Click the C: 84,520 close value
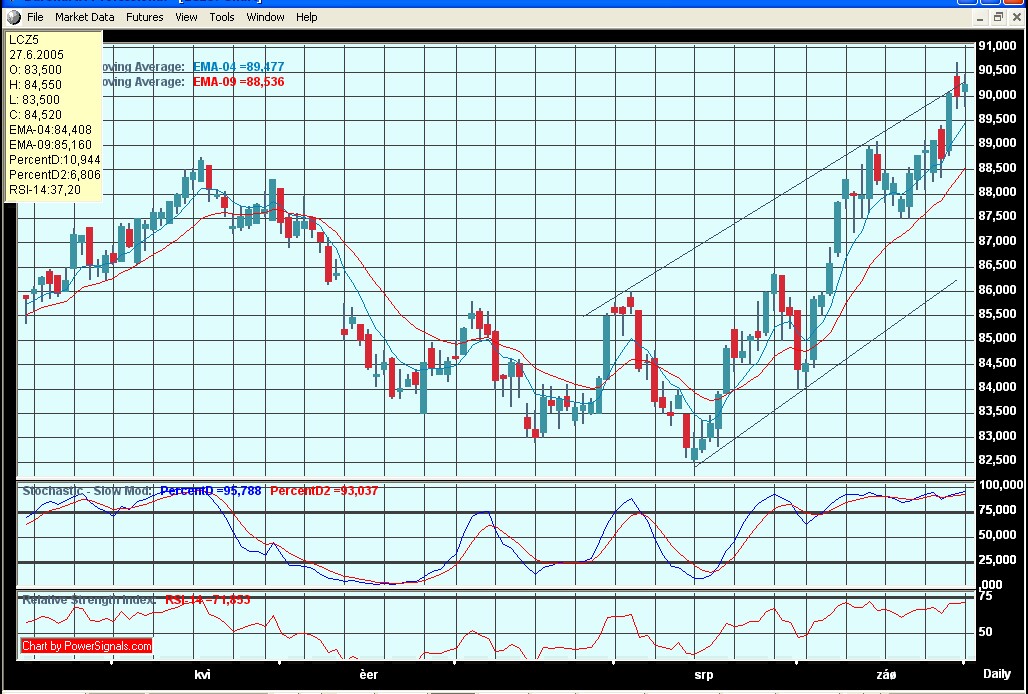The image size is (1028, 694). pos(35,115)
